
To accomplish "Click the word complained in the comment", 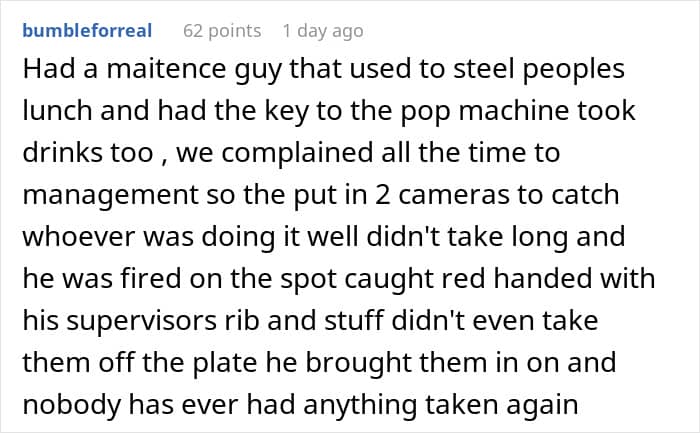I will (297, 153).
